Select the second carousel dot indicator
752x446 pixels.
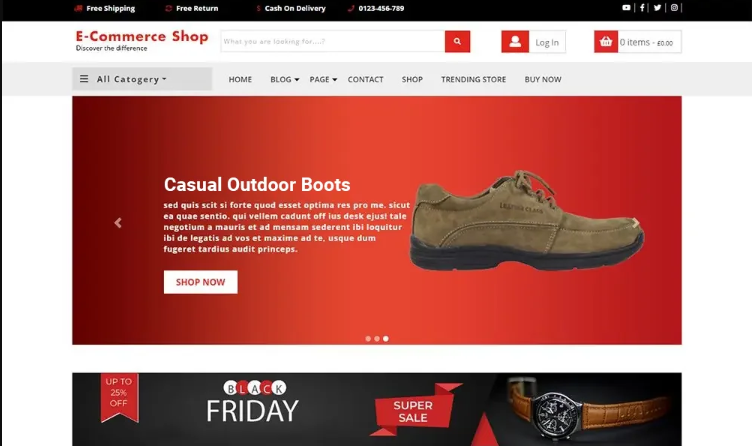[x=377, y=339]
